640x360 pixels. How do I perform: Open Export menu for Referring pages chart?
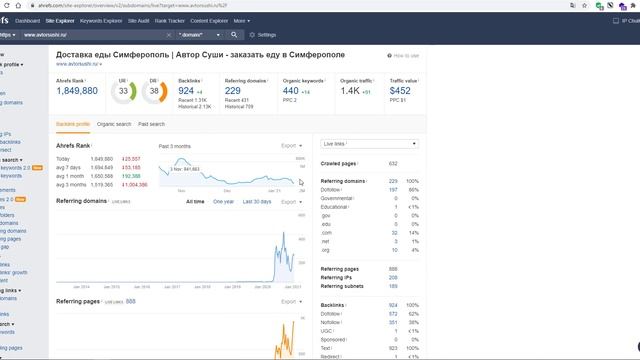tap(291, 302)
